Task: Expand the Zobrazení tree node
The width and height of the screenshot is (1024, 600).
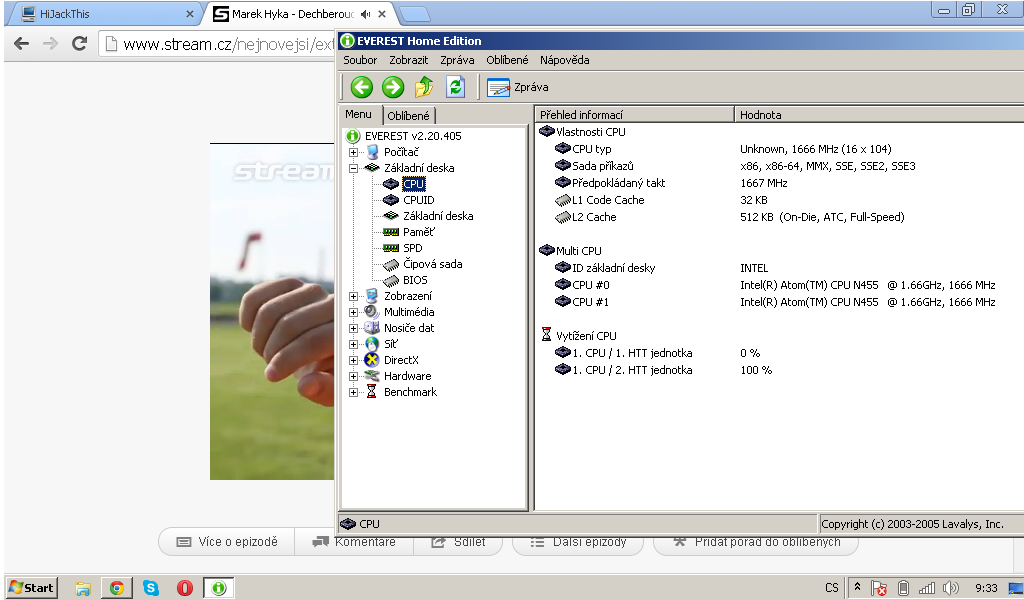Action: [x=353, y=296]
